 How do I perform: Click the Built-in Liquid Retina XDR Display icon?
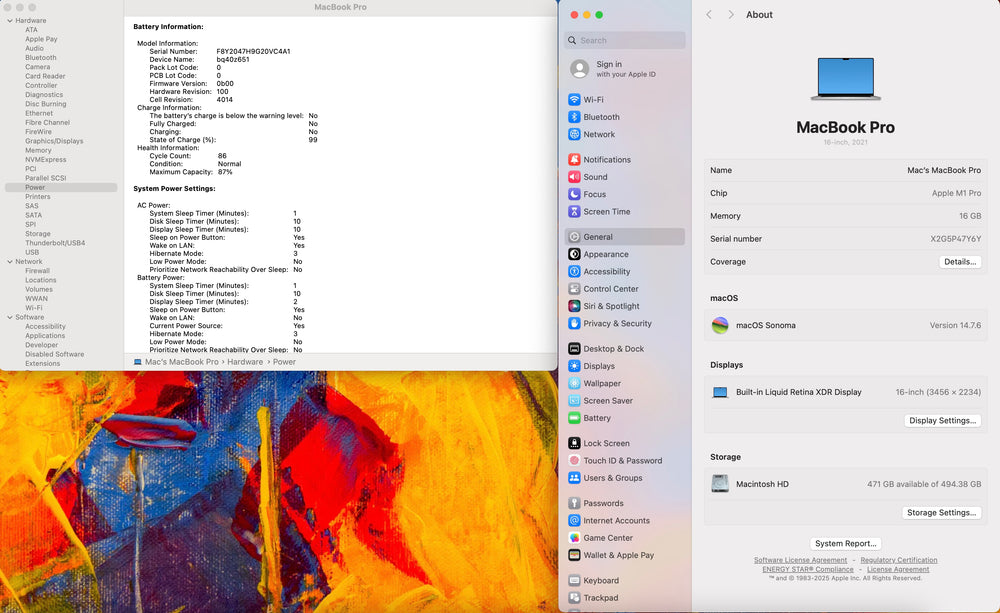coord(720,392)
